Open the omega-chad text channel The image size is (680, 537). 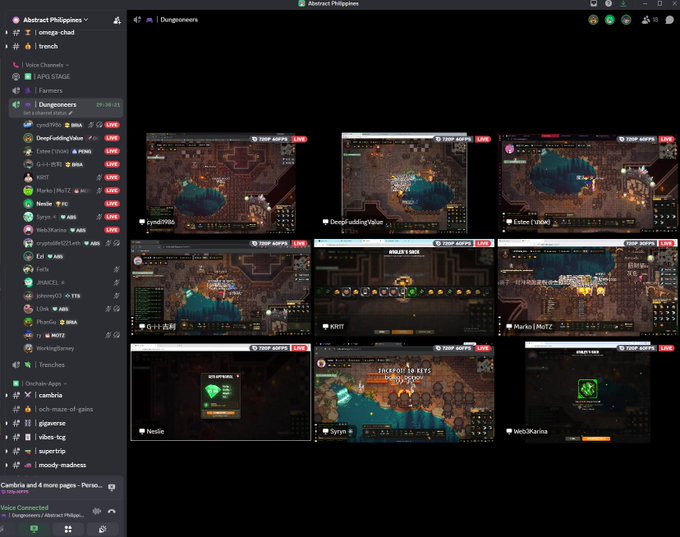pos(65,33)
